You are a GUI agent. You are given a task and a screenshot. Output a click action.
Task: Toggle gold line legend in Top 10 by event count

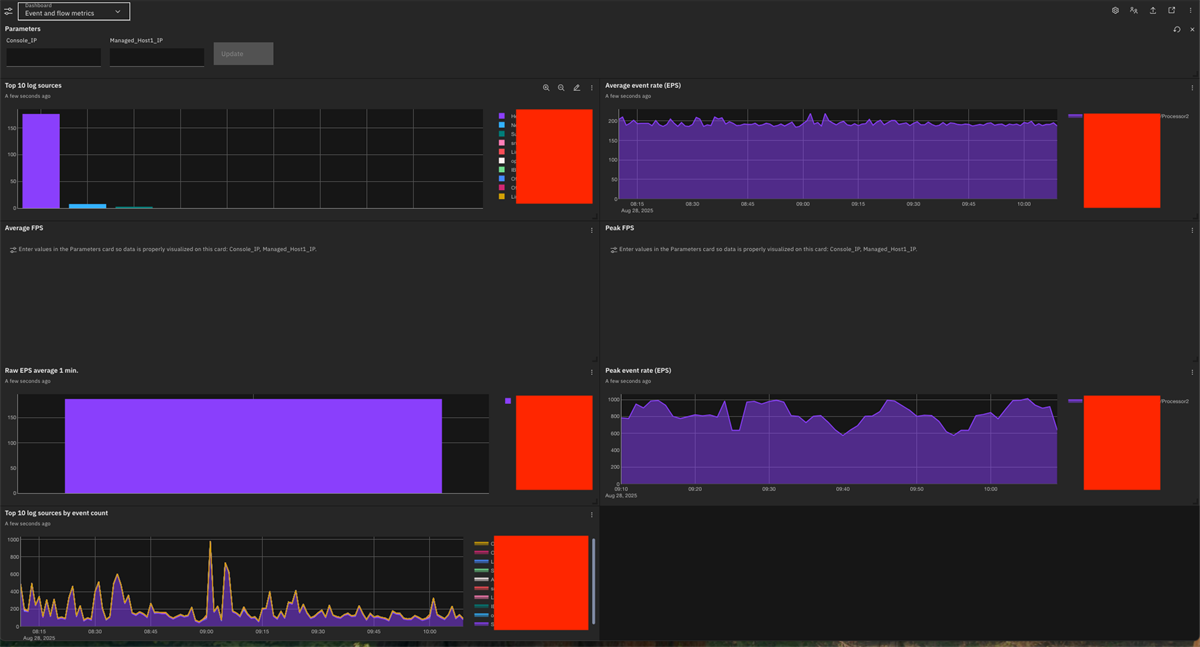(481, 544)
